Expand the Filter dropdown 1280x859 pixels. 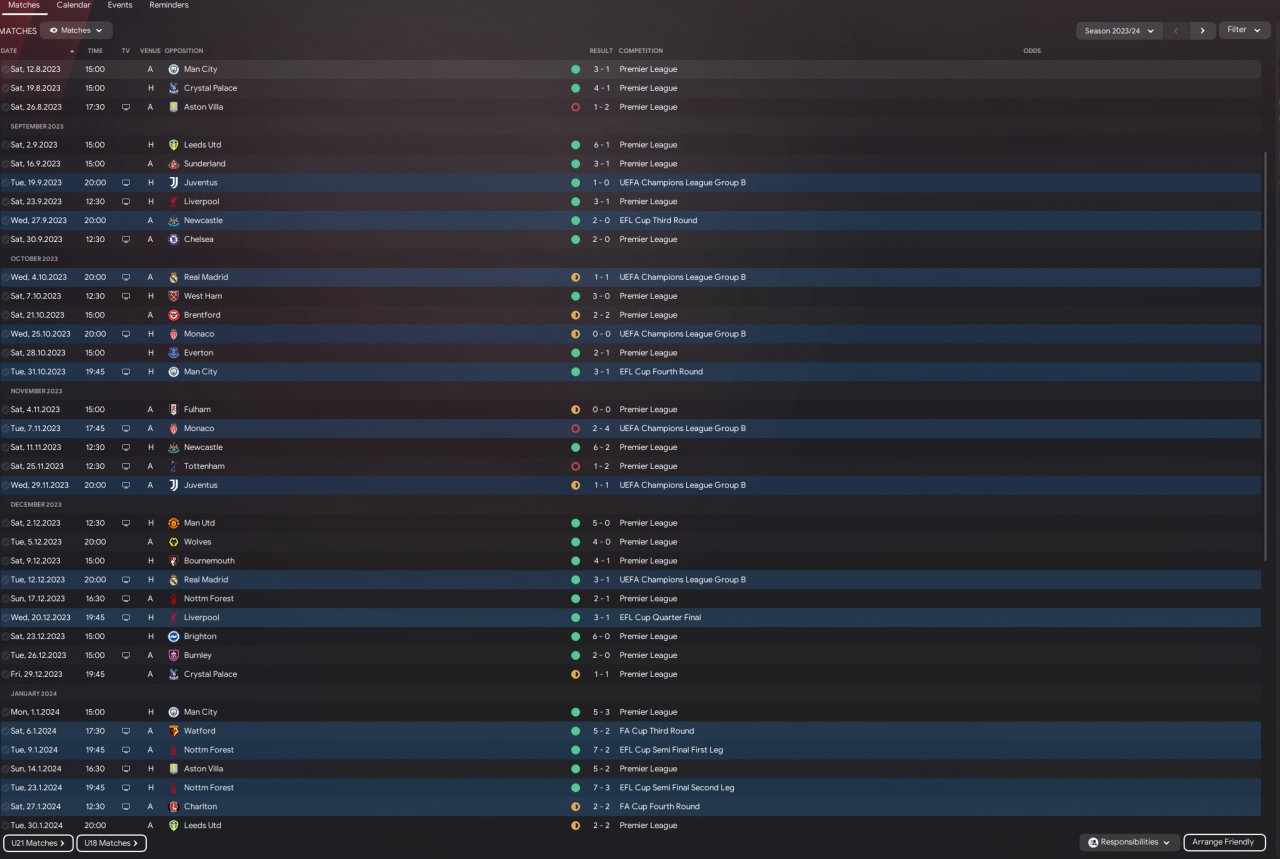pos(1244,30)
